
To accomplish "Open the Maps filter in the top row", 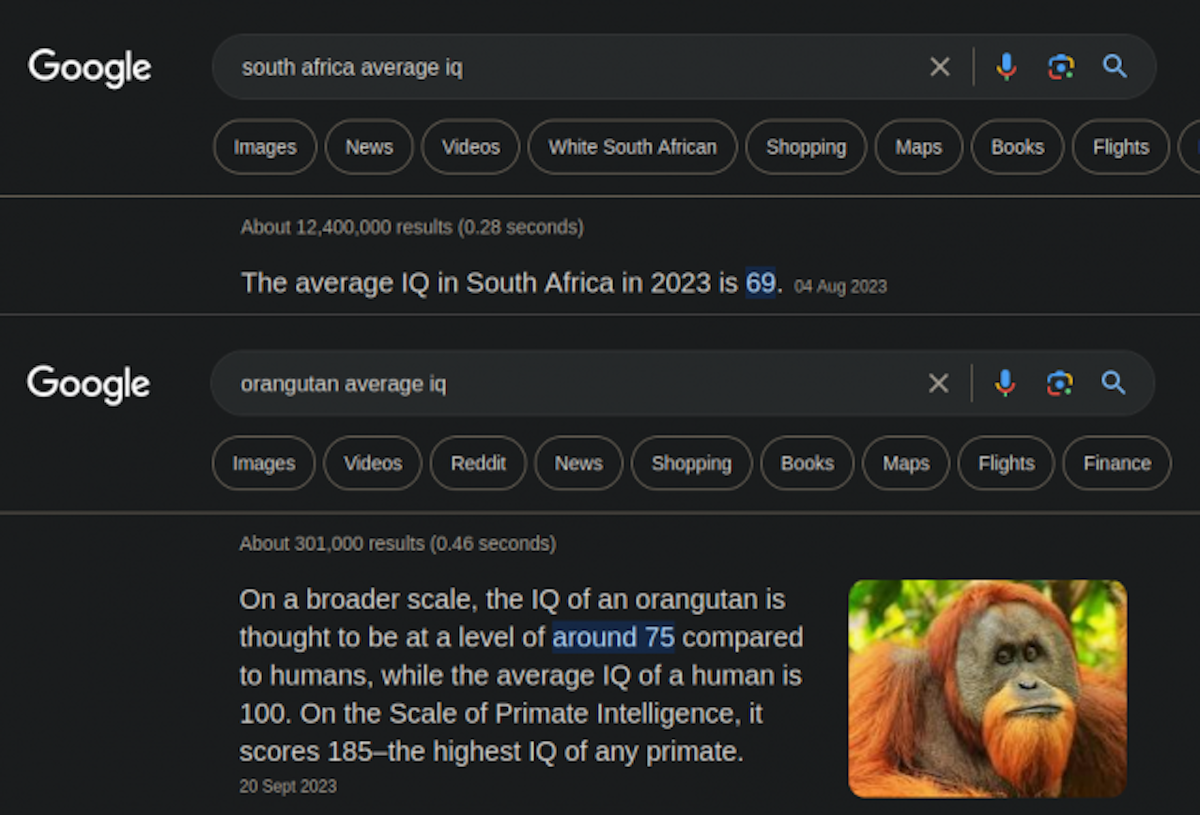I will [918, 147].
